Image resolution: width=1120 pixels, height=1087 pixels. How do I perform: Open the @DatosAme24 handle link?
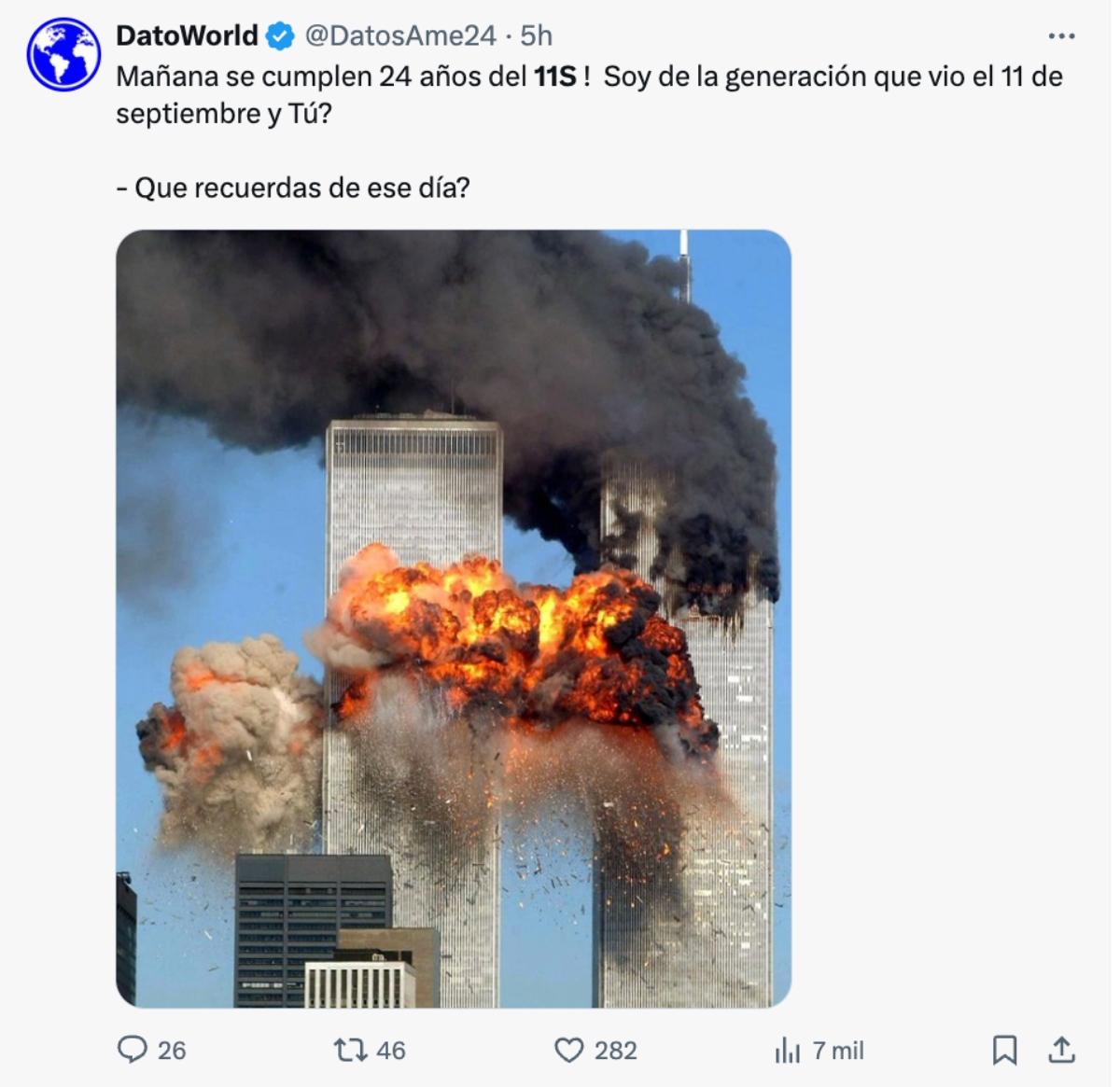[x=400, y=35]
